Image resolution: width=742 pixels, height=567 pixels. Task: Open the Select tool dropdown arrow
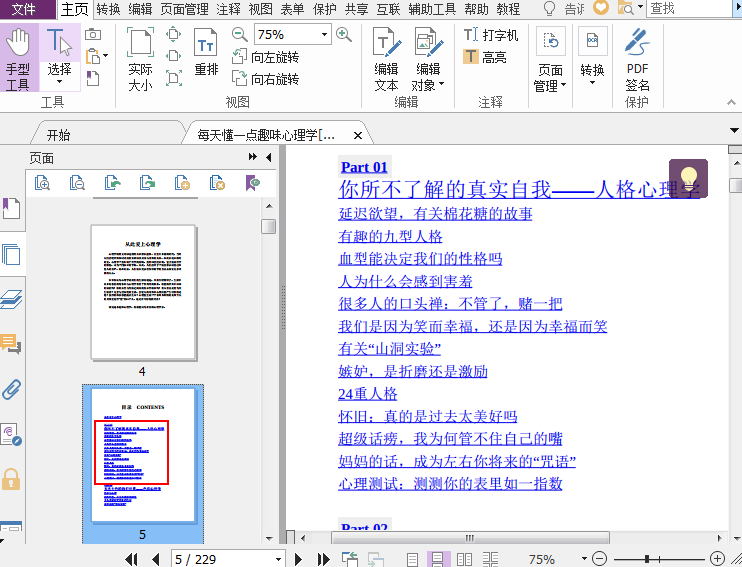coord(59,83)
